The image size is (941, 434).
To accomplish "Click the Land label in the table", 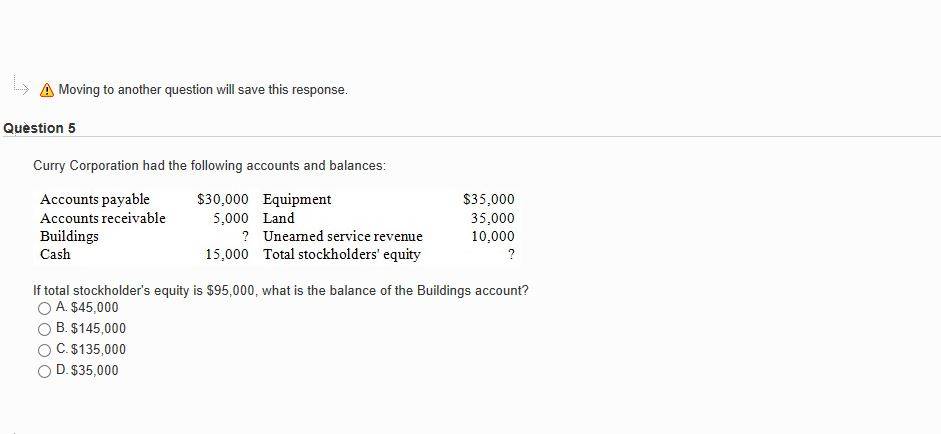I will (x=278, y=218).
